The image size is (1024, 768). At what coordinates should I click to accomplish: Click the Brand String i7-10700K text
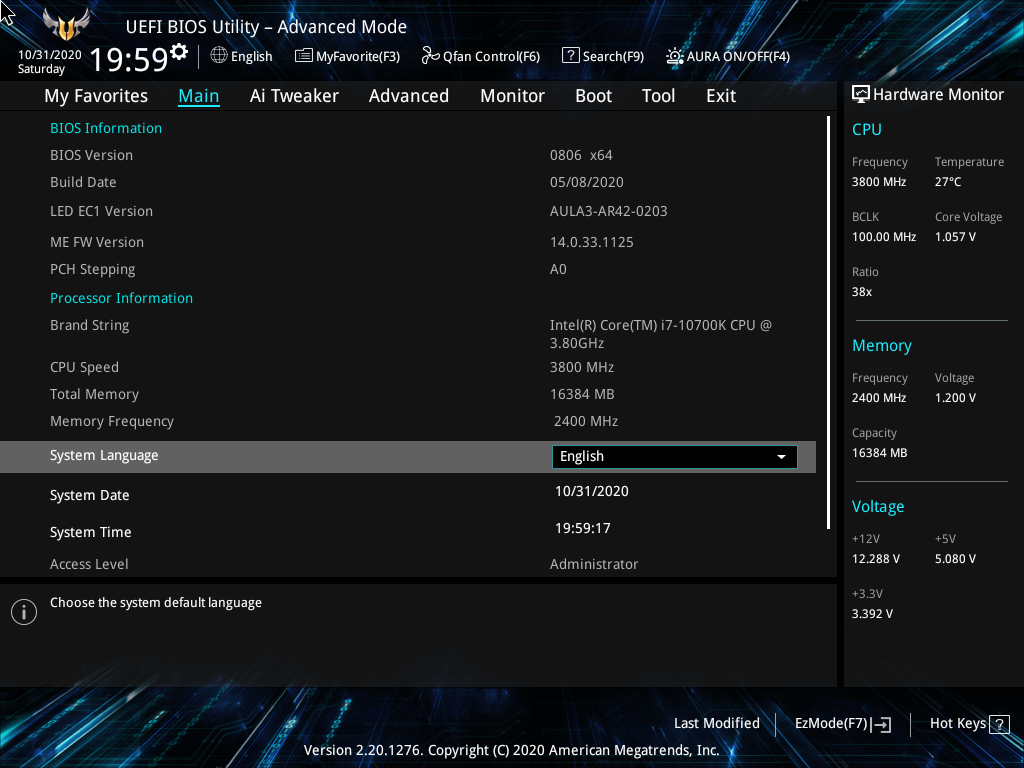point(661,334)
